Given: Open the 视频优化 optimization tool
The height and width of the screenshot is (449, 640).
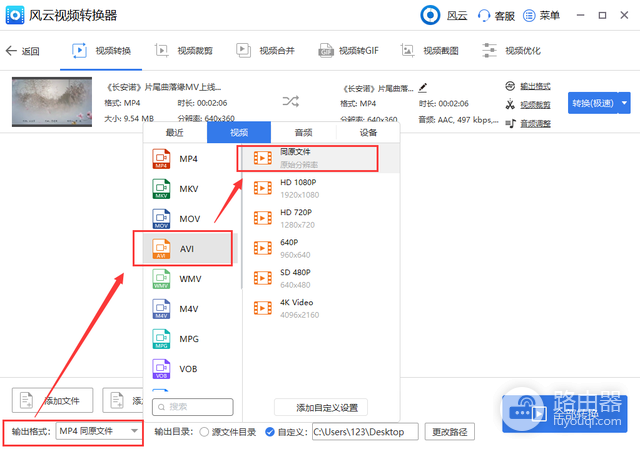Looking at the screenshot, I should tap(511, 51).
